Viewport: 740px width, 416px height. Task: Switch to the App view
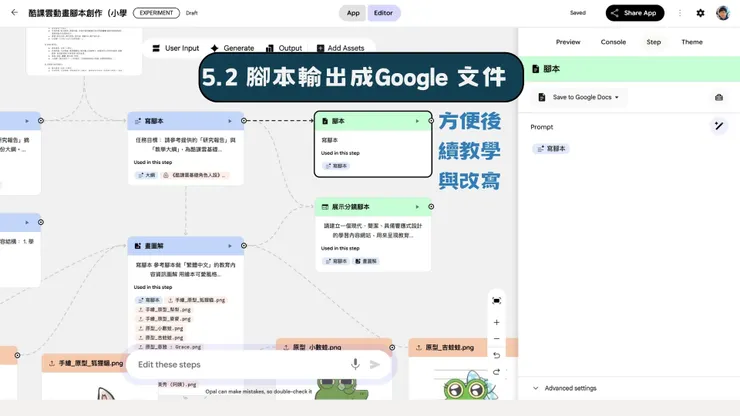coord(353,13)
